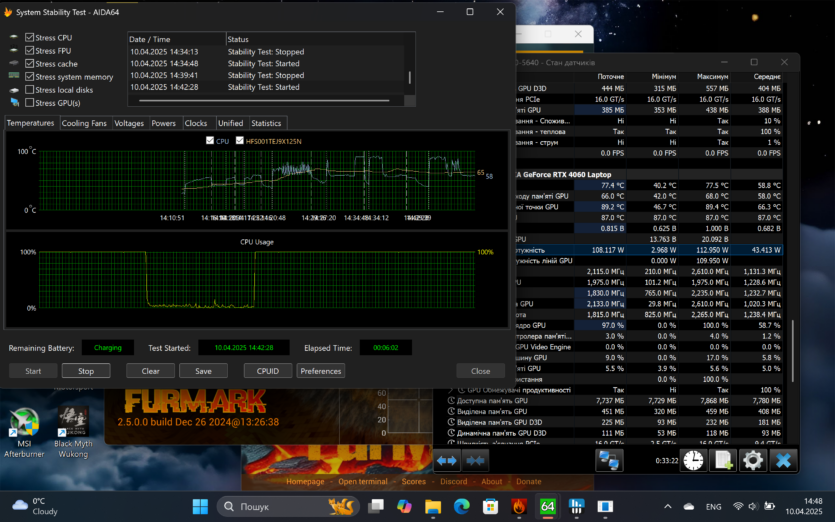Image resolution: width=835 pixels, height=522 pixels.
Task: Open the Voltages tab
Action: tap(129, 123)
